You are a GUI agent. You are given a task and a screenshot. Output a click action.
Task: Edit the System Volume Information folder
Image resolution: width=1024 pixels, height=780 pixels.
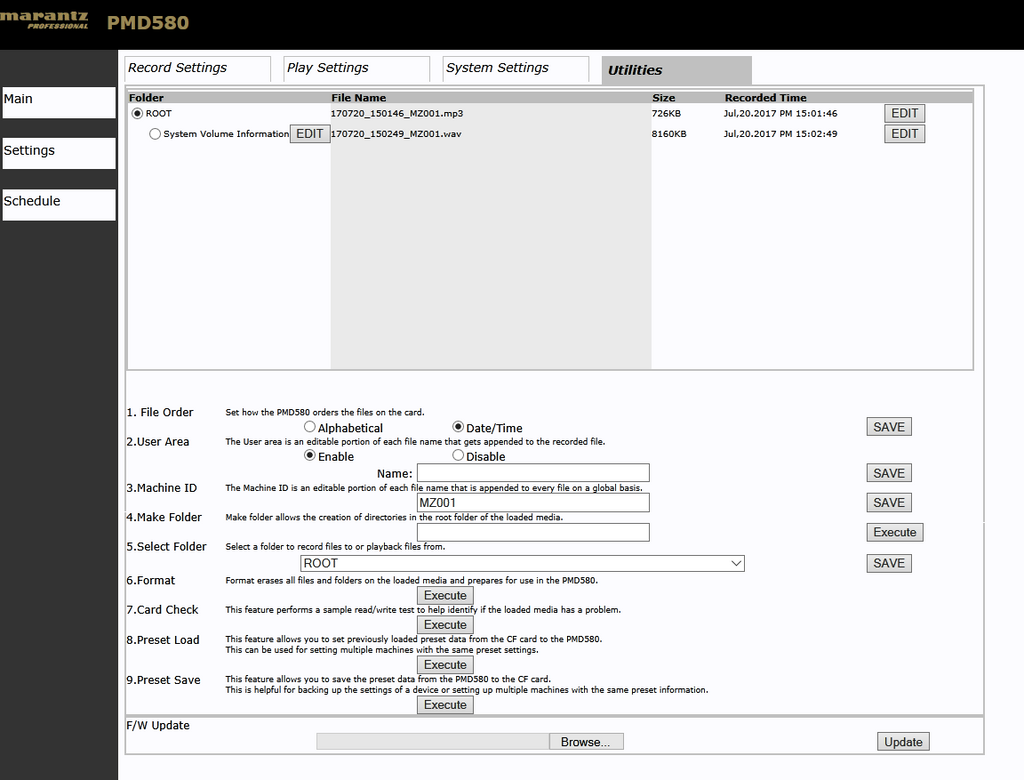point(310,134)
